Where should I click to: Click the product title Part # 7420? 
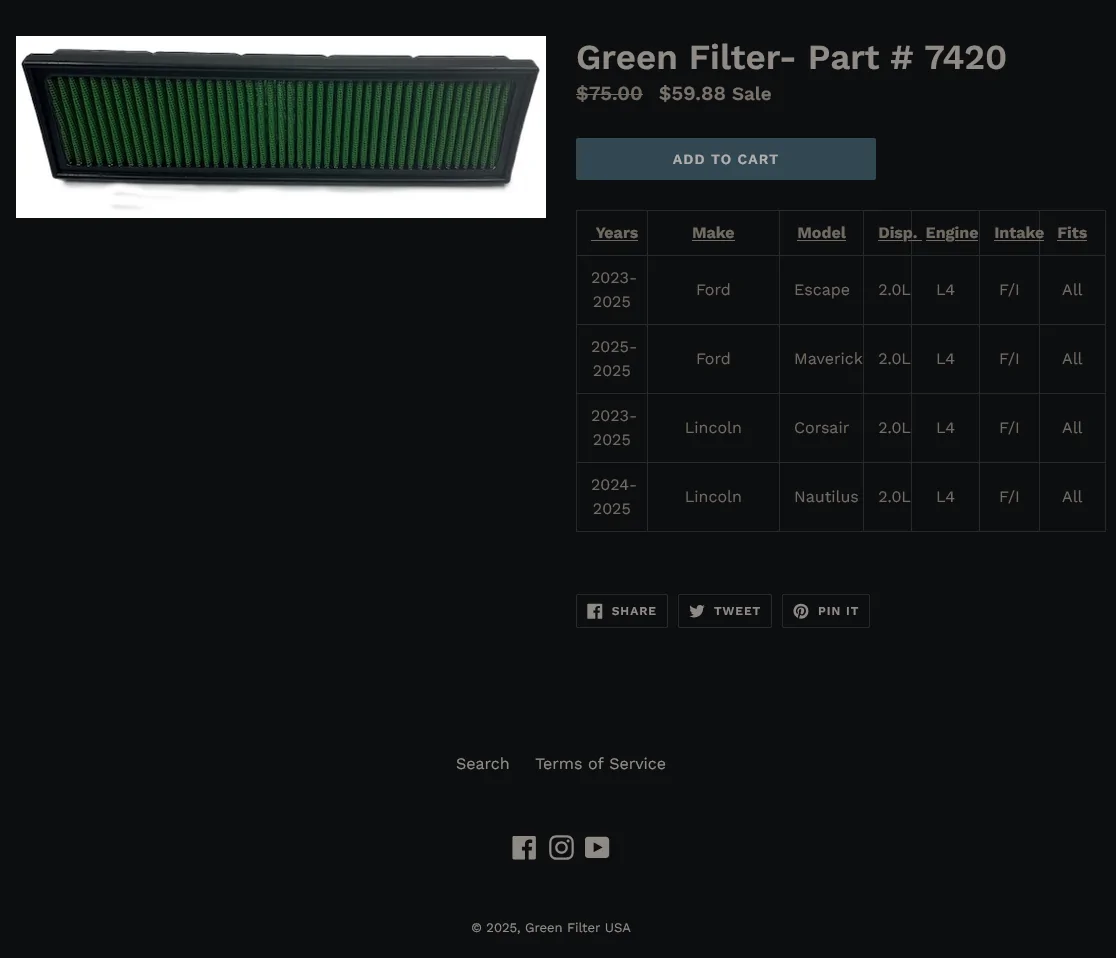click(x=791, y=58)
